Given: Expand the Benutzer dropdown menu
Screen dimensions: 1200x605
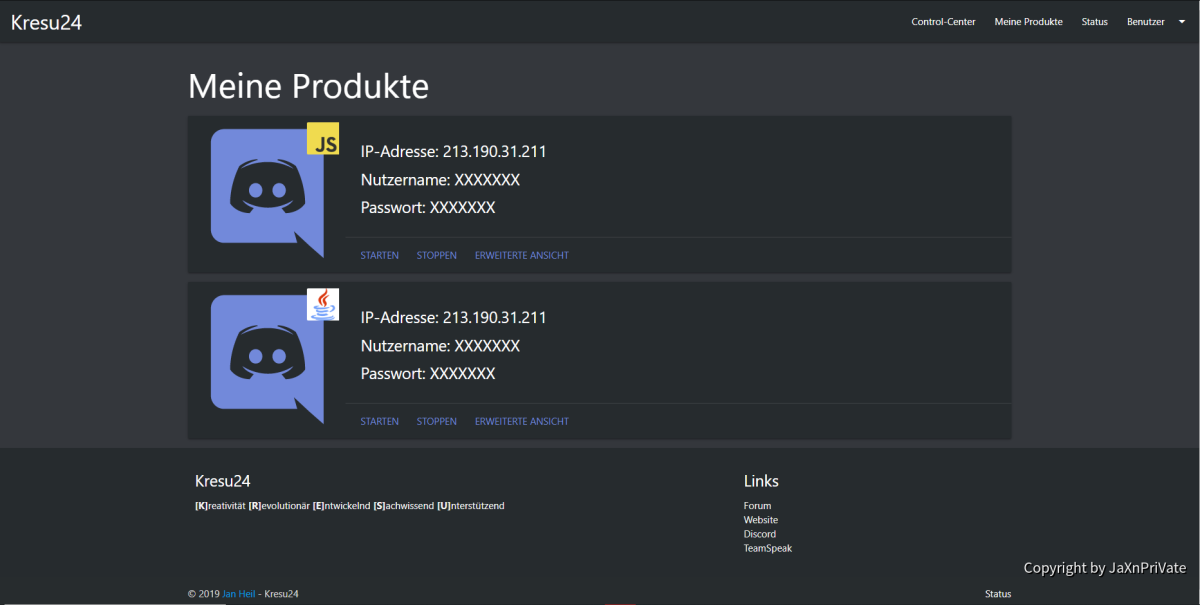Looking at the screenshot, I should 1181,21.
